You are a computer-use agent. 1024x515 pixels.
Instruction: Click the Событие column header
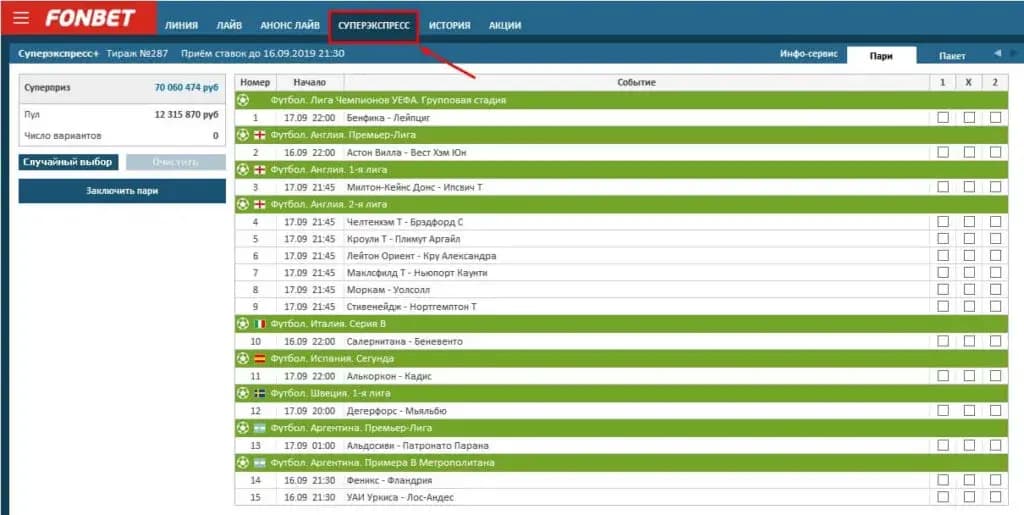(636, 82)
